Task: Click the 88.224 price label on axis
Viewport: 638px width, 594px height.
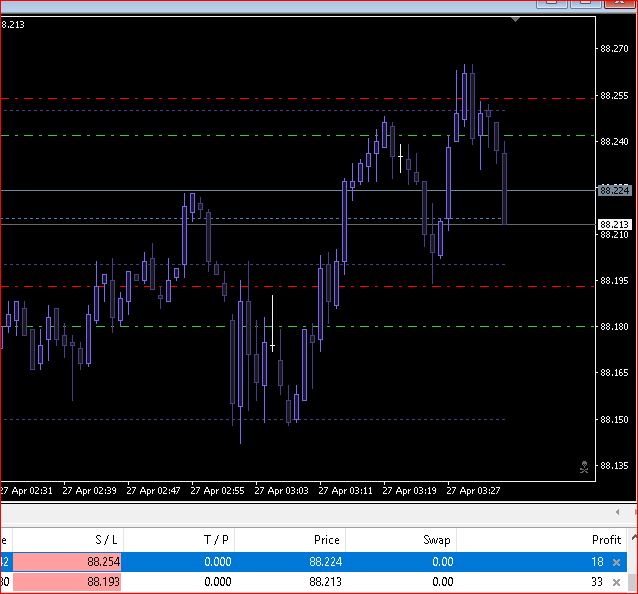Action: [613, 190]
